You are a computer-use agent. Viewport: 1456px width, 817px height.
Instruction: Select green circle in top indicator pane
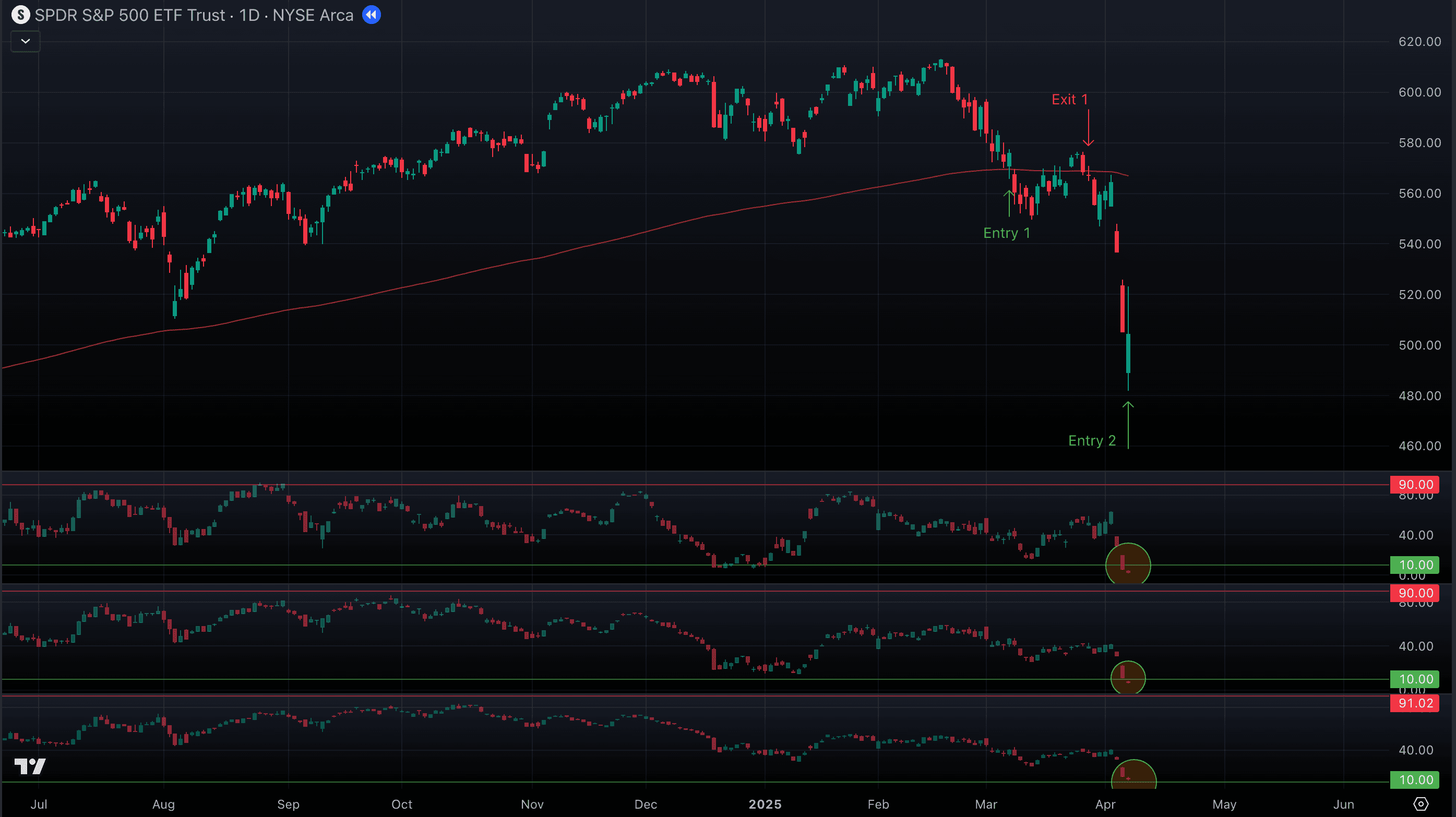coord(1128,564)
